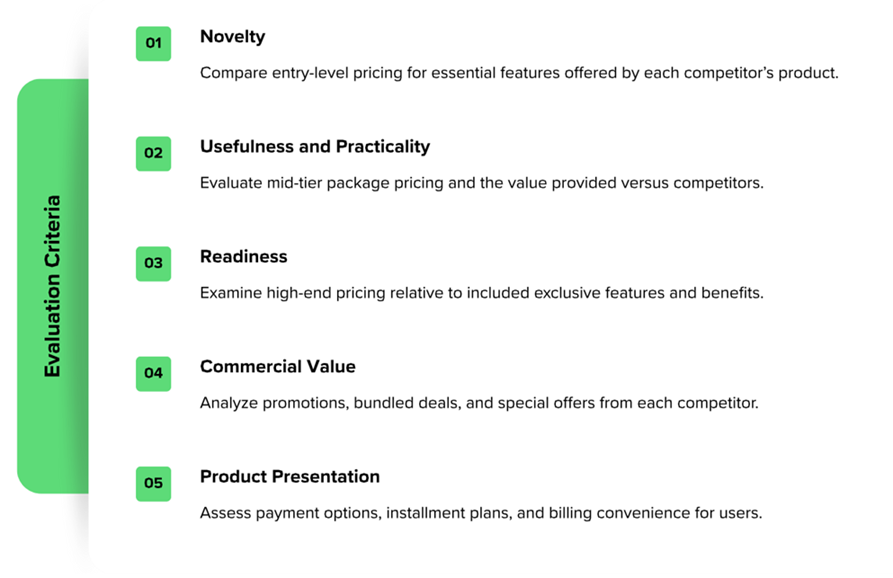This screenshot has width=893, height=578.
Task: Click the Product Presentation heading
Action: coord(289,477)
